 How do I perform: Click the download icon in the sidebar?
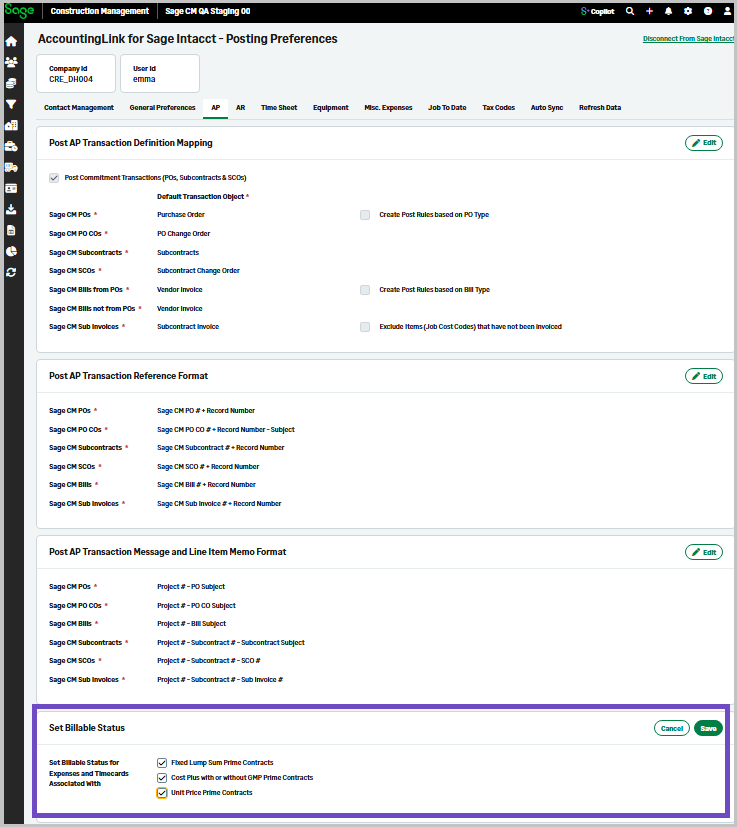[11, 209]
